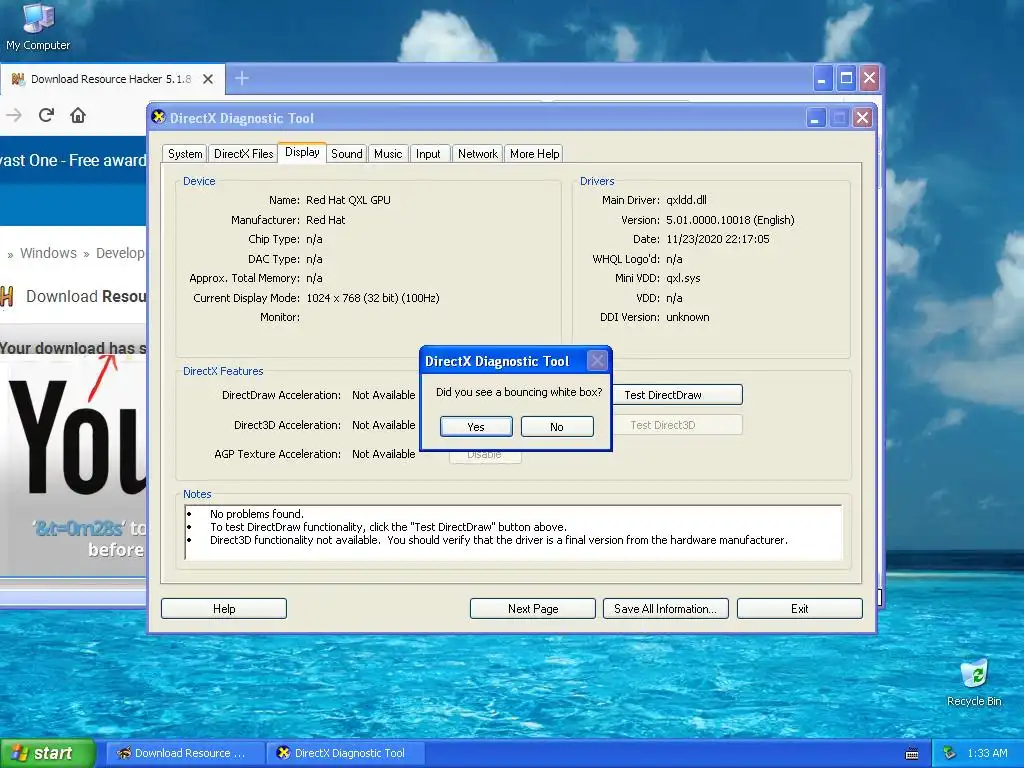Click Yes in the bouncing white box dialog
The image size is (1024, 768).
[x=476, y=426]
